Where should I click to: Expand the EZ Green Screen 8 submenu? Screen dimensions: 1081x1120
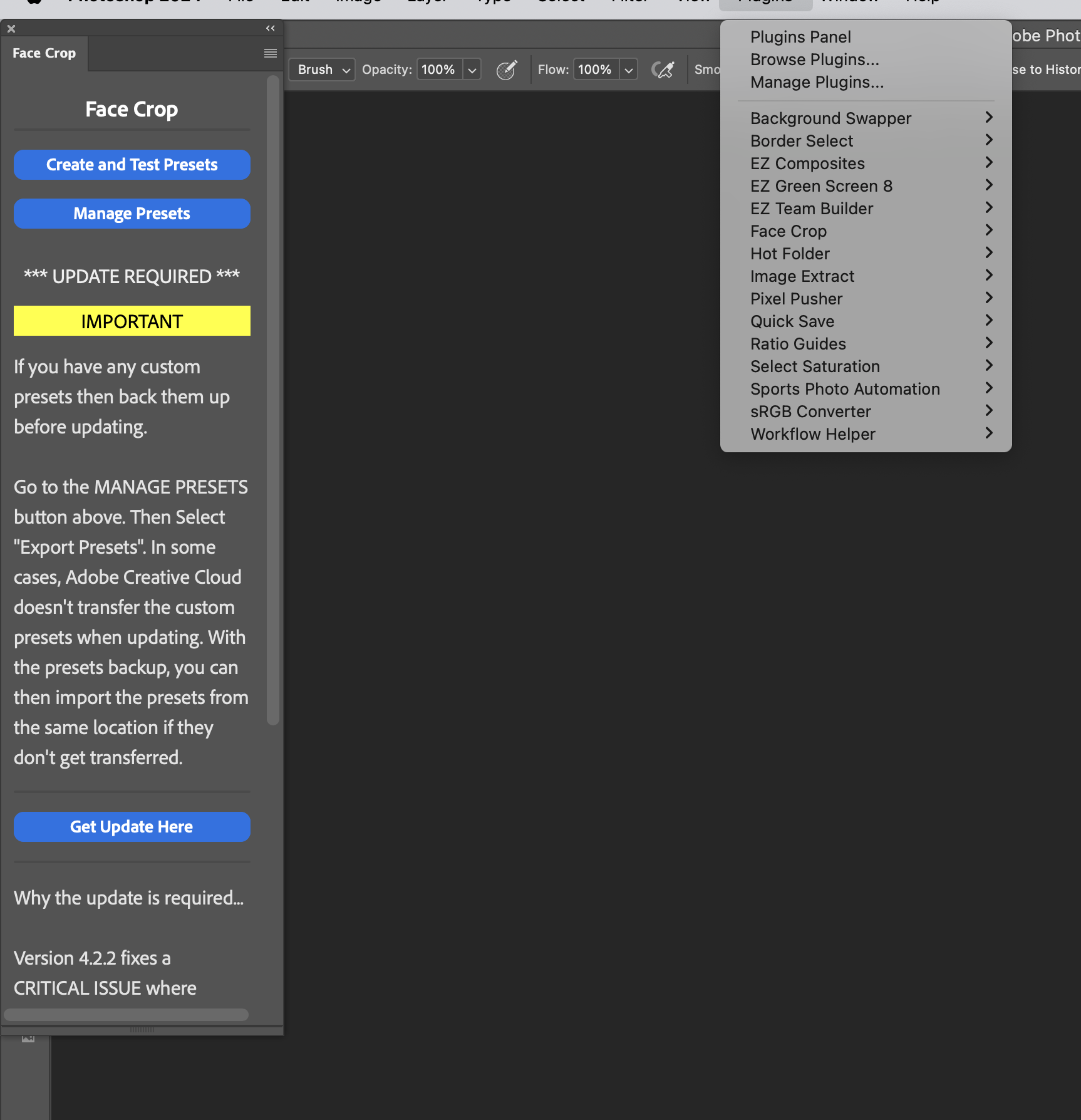866,186
